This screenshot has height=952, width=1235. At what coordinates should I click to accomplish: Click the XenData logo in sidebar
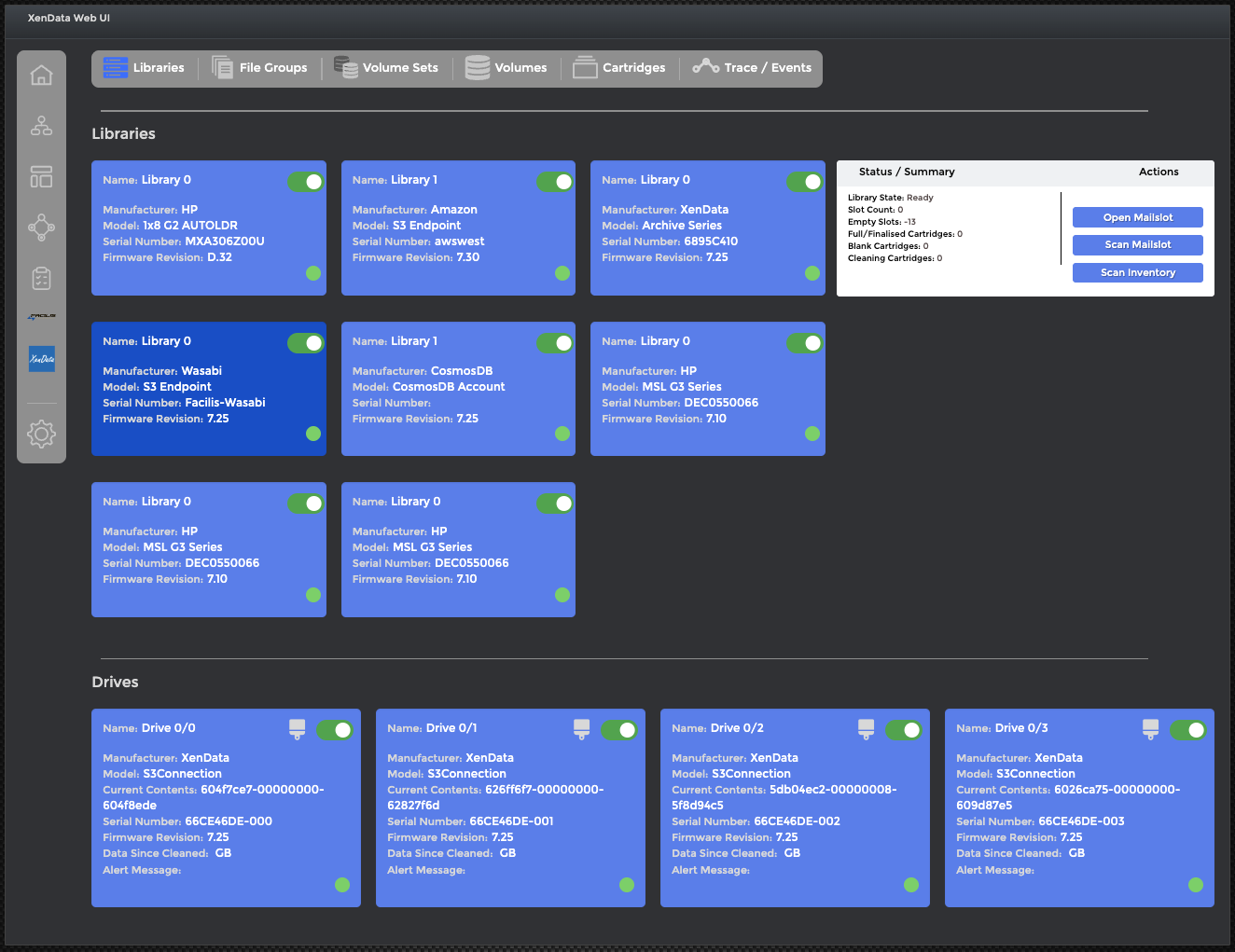[41, 359]
